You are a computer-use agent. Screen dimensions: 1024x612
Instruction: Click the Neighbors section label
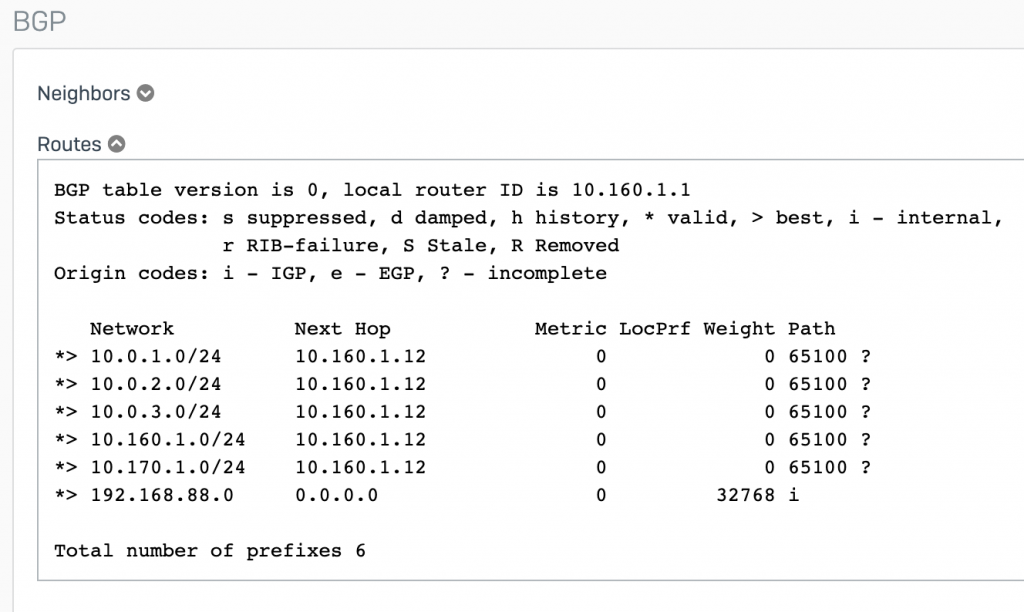point(84,93)
